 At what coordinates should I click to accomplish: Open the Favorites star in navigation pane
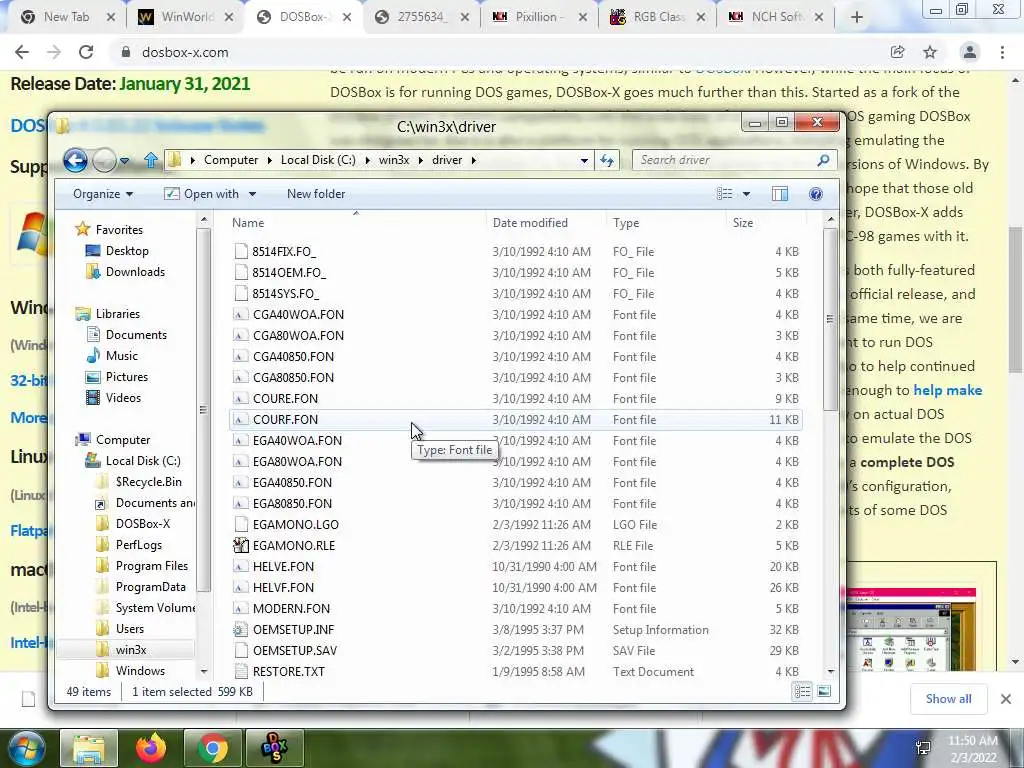82,229
